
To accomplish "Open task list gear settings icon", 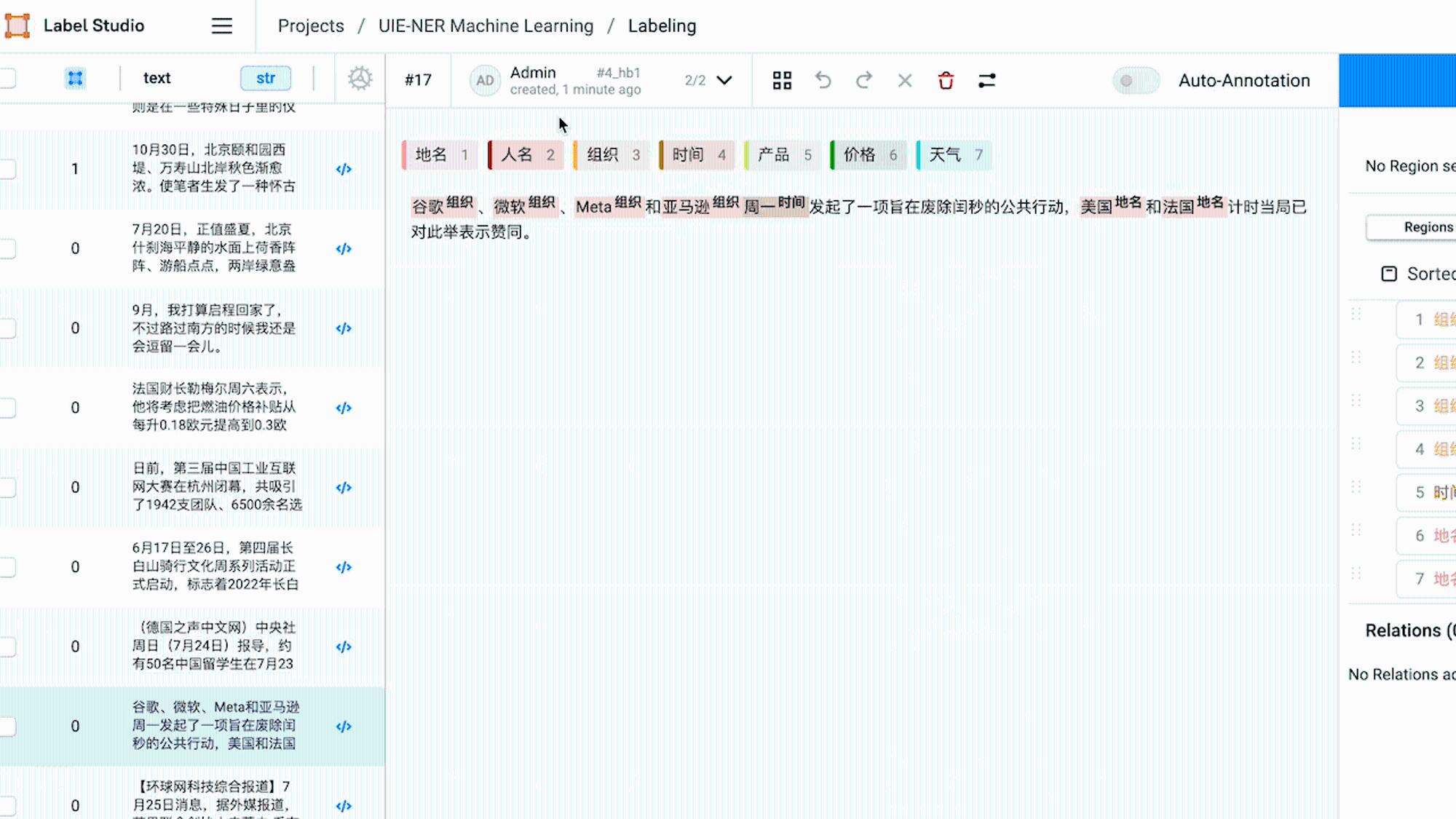I will tap(360, 78).
